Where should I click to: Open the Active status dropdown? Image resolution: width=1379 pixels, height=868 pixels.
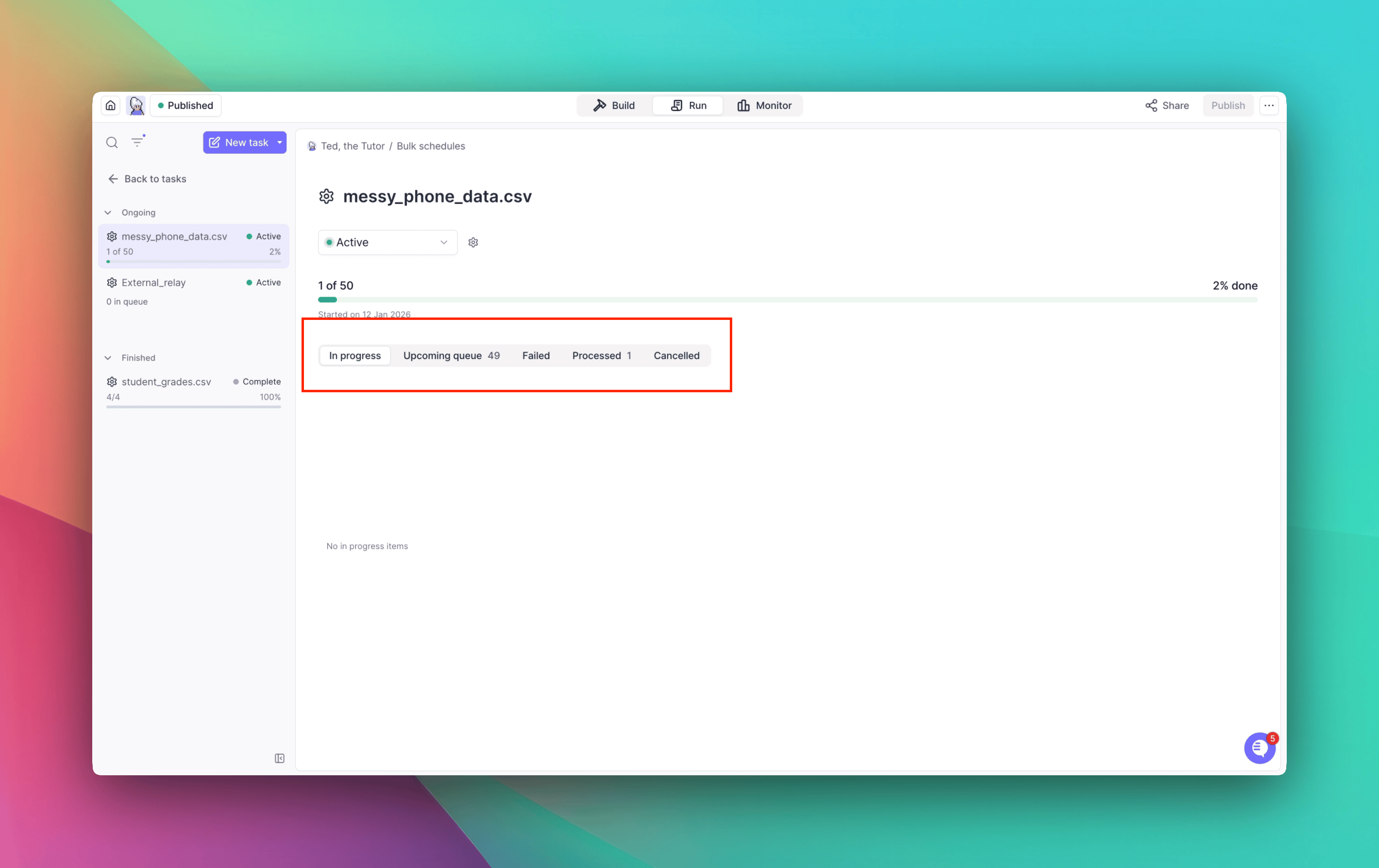[387, 242]
